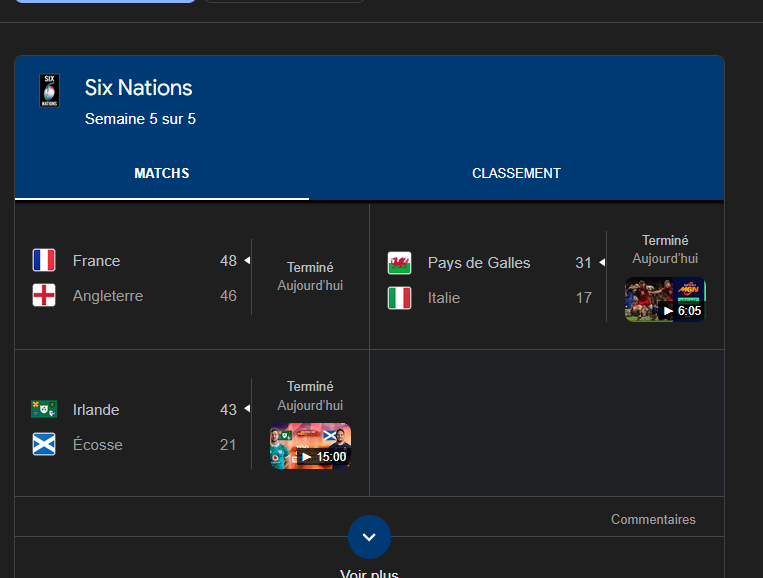Open the CLASSEMENT tab
The height and width of the screenshot is (578, 763).
[x=516, y=174]
